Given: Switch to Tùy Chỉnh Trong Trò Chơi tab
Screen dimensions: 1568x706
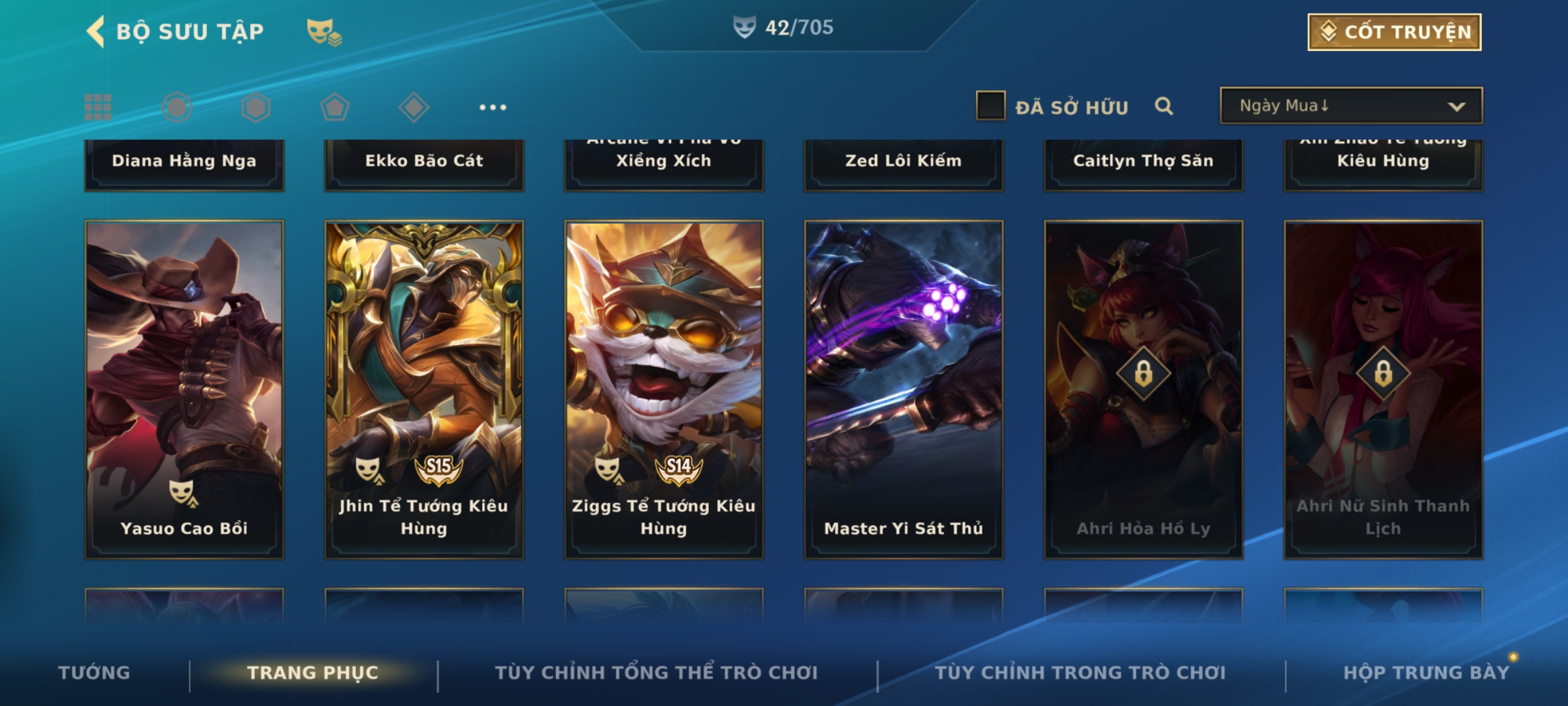Looking at the screenshot, I should click(1080, 673).
